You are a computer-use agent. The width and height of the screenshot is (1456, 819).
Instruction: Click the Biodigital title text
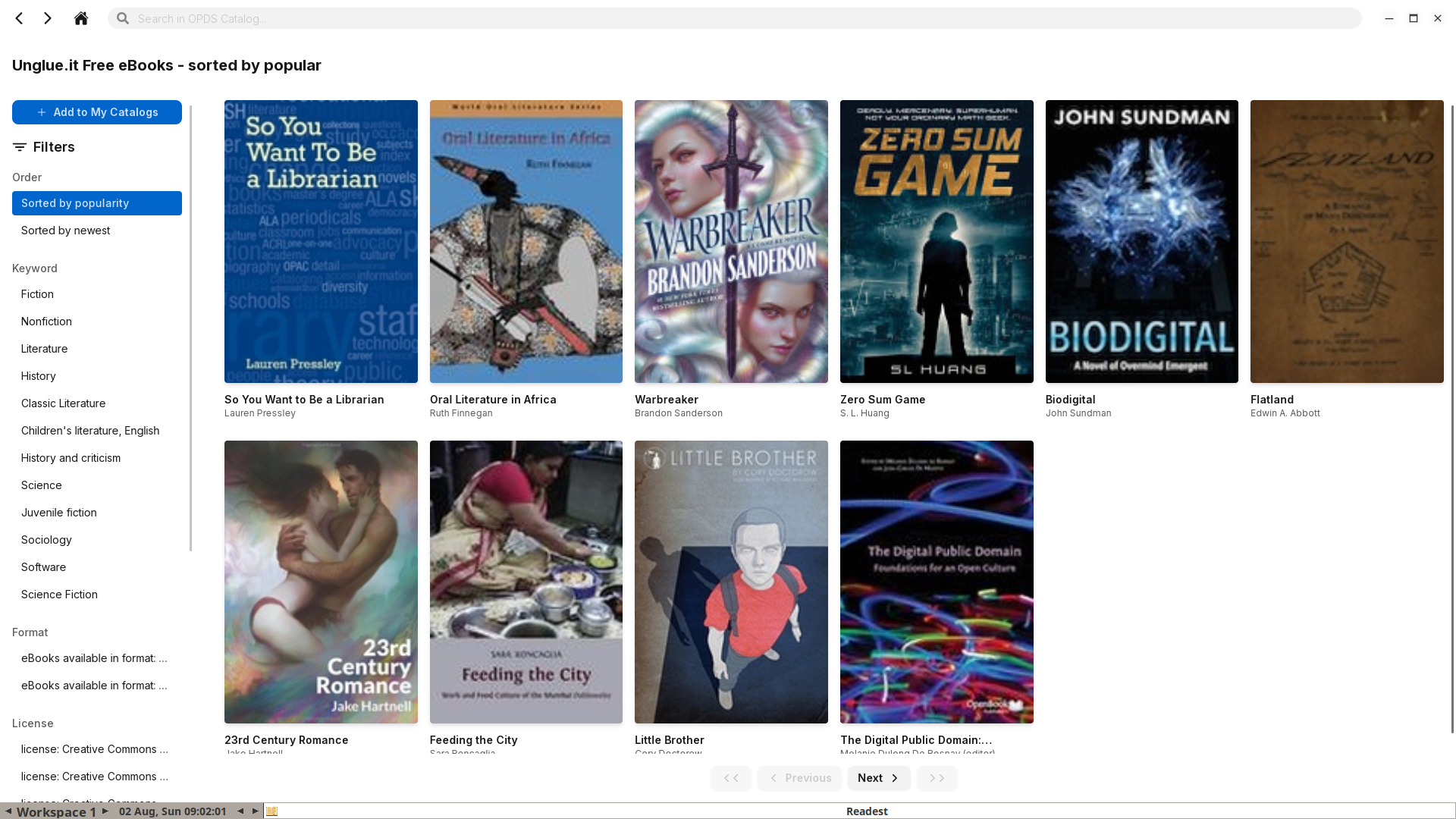[1070, 400]
